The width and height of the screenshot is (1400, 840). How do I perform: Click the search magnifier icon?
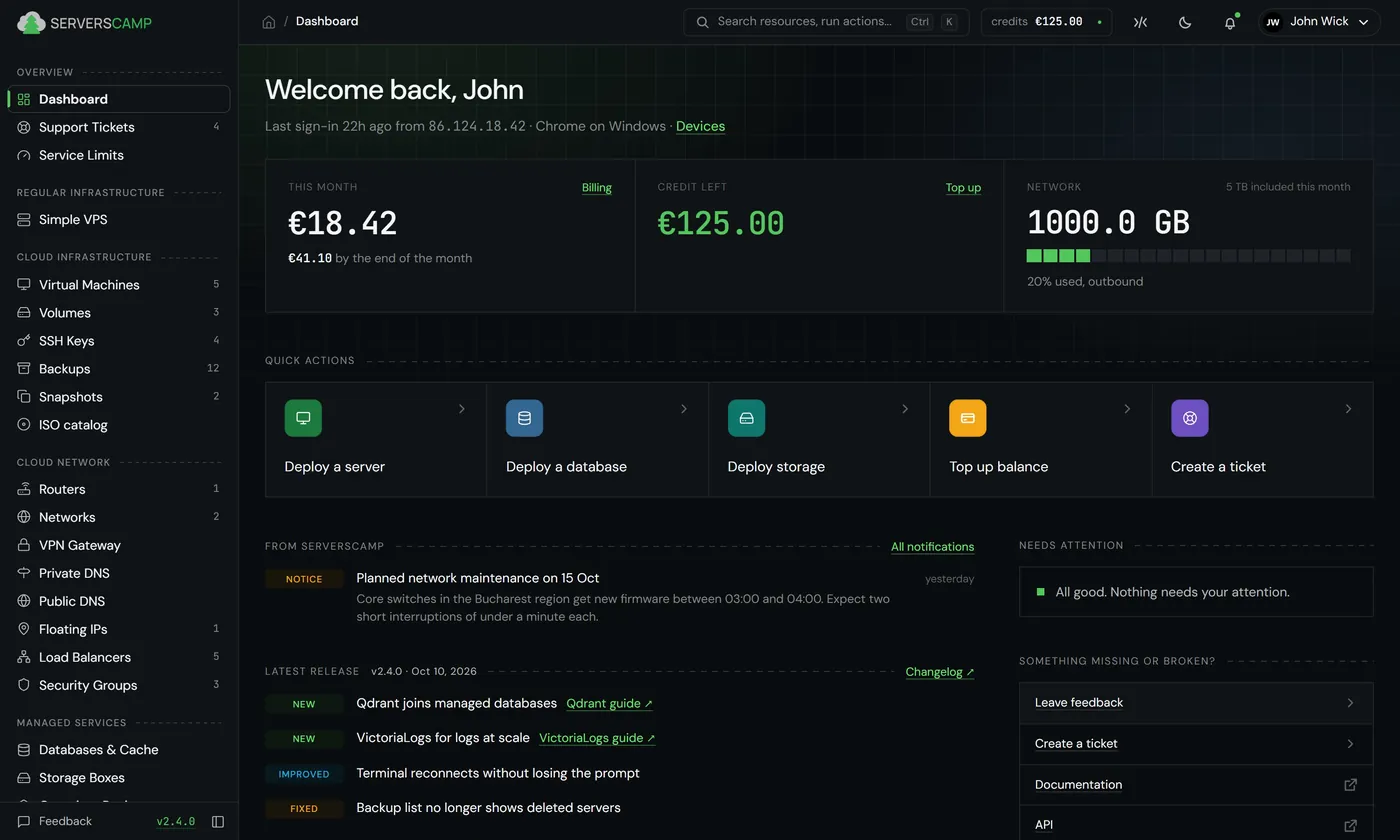pos(703,22)
